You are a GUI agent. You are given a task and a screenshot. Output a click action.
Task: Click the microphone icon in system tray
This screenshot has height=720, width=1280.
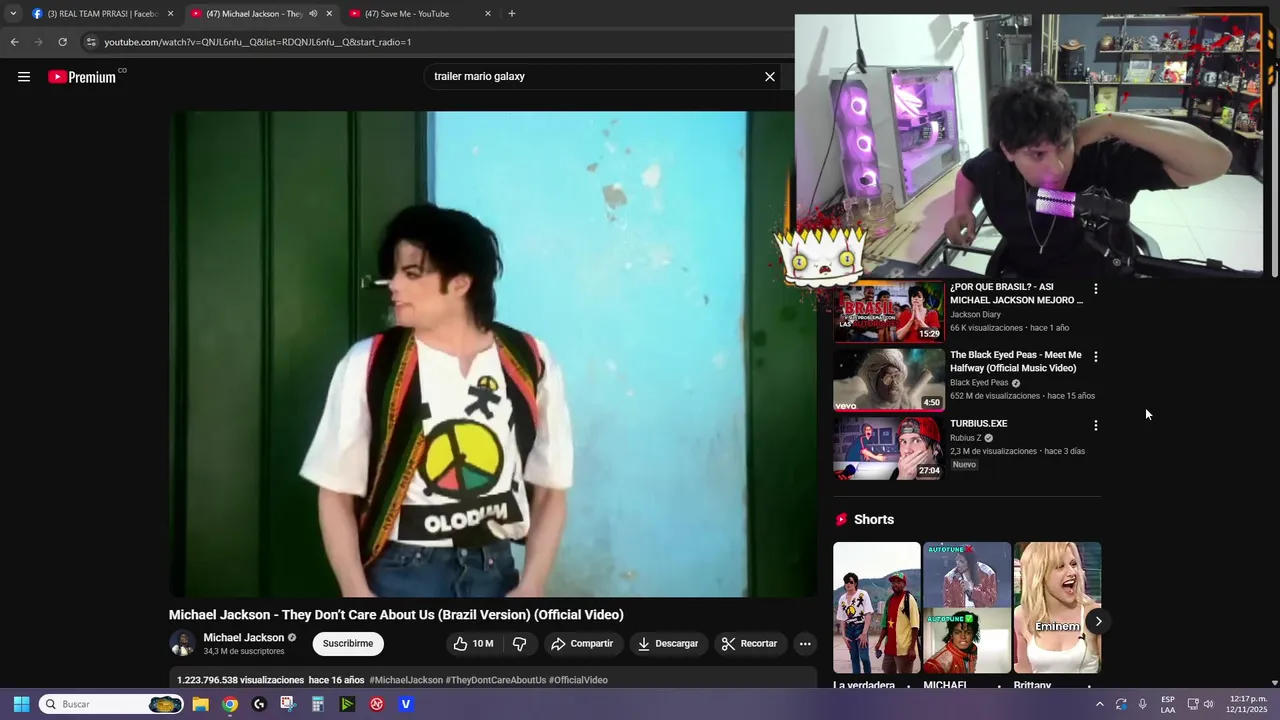[x=1143, y=704]
